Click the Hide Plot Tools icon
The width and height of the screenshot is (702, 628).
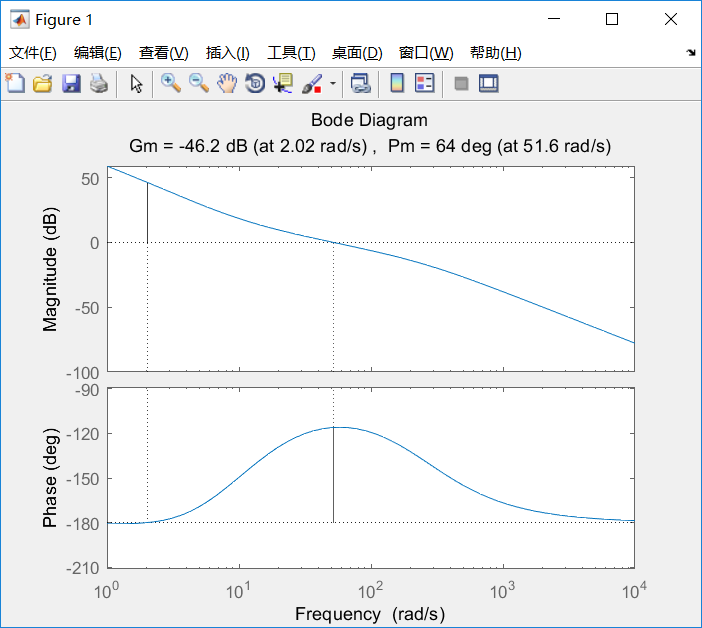click(461, 83)
